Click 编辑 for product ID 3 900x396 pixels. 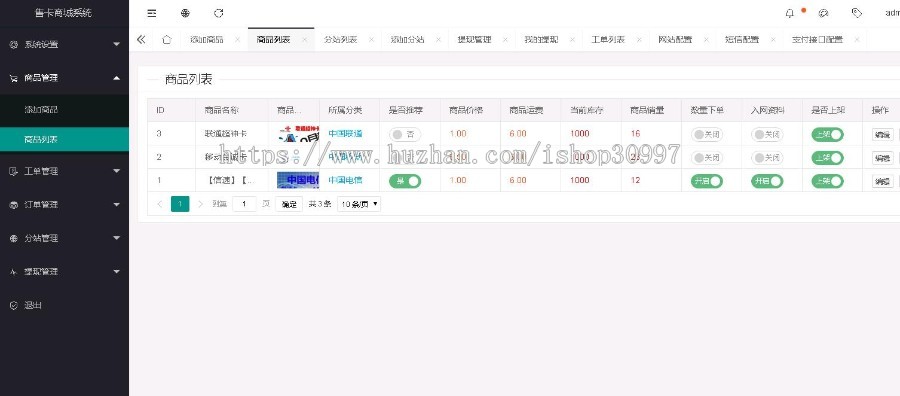pos(882,135)
